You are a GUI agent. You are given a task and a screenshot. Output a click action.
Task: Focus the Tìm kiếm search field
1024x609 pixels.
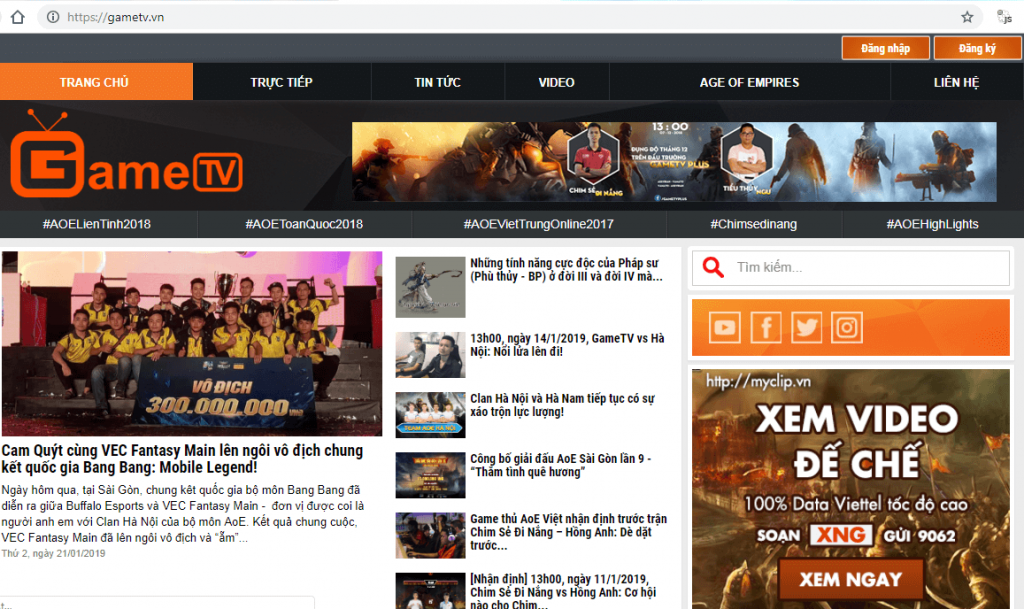point(851,267)
